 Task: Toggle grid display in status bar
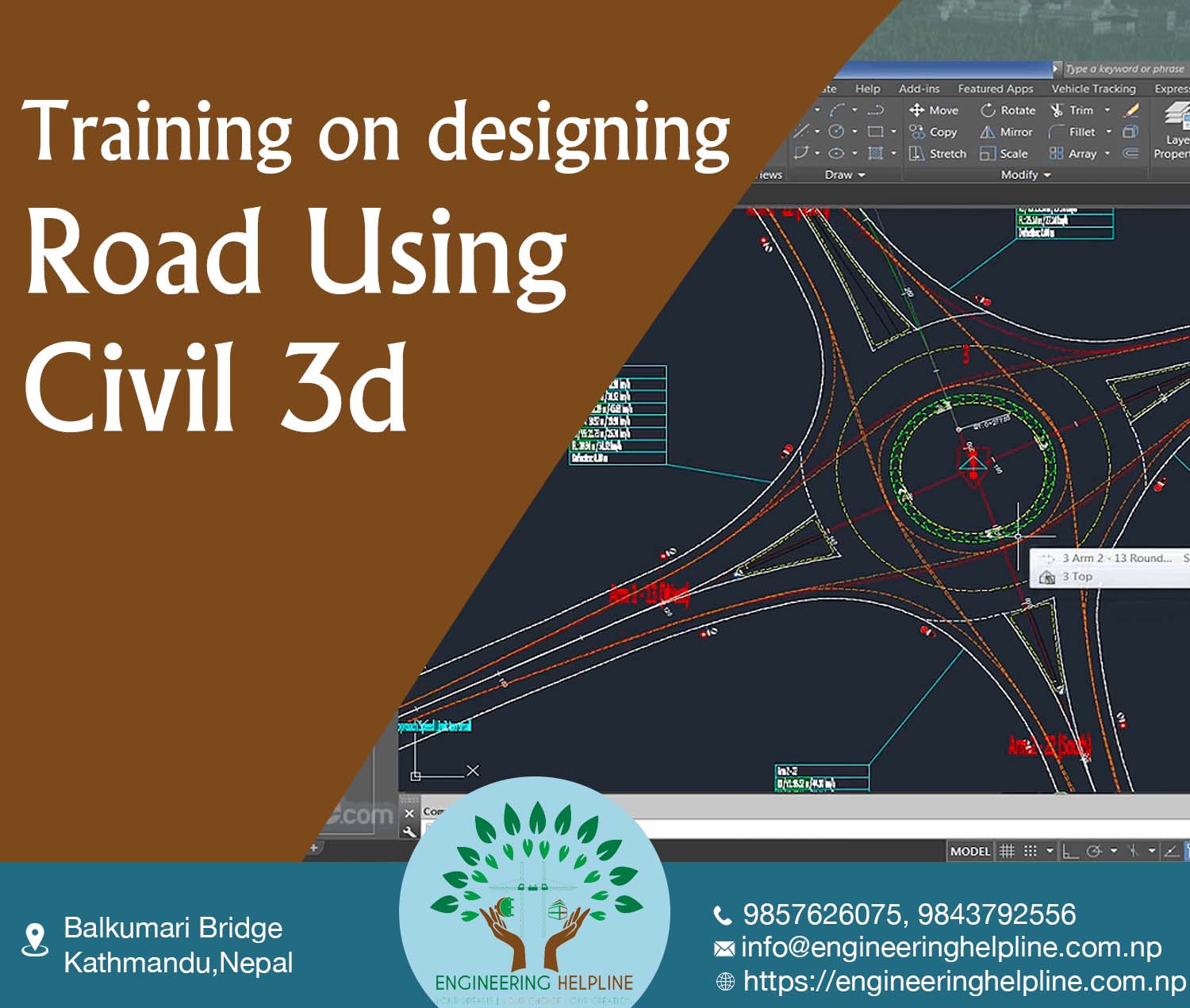tap(1007, 851)
